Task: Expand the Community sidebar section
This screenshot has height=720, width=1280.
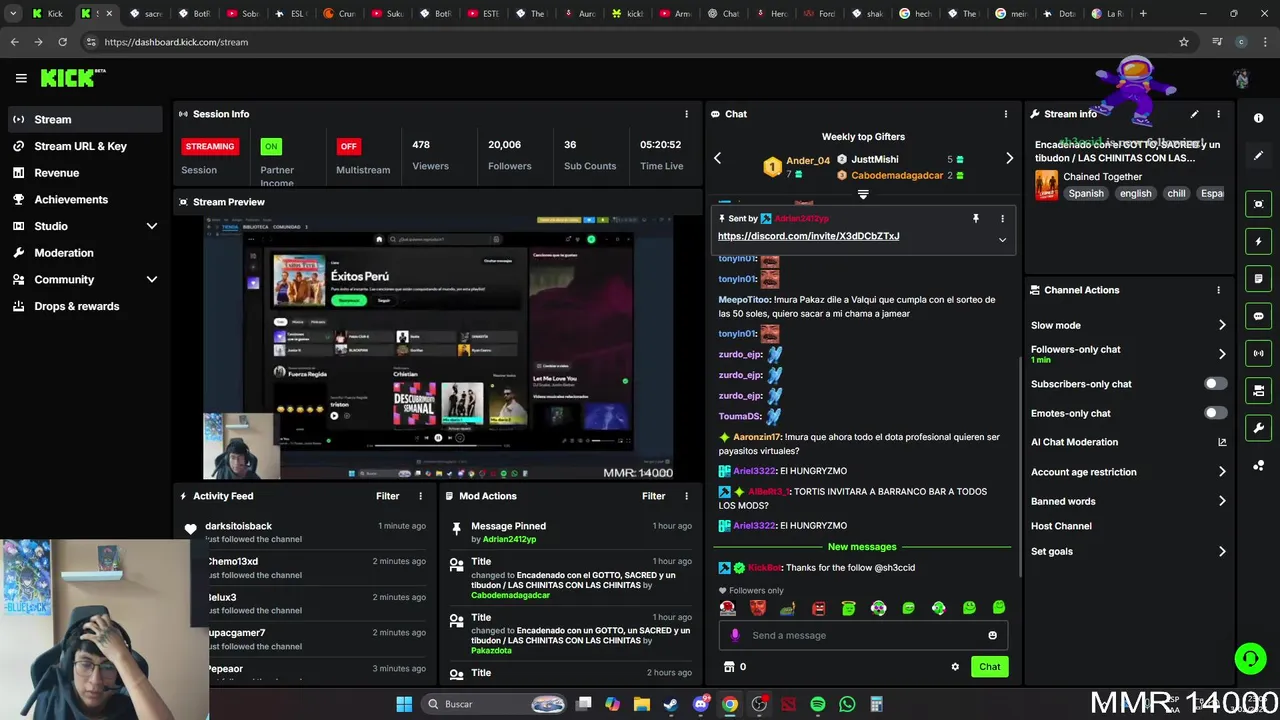Action: pos(152,280)
